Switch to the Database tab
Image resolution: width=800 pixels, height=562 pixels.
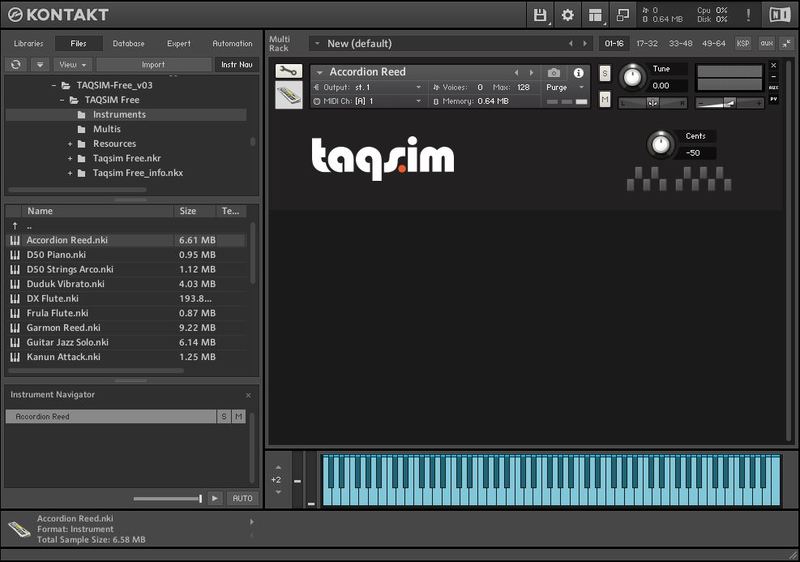[x=128, y=43]
